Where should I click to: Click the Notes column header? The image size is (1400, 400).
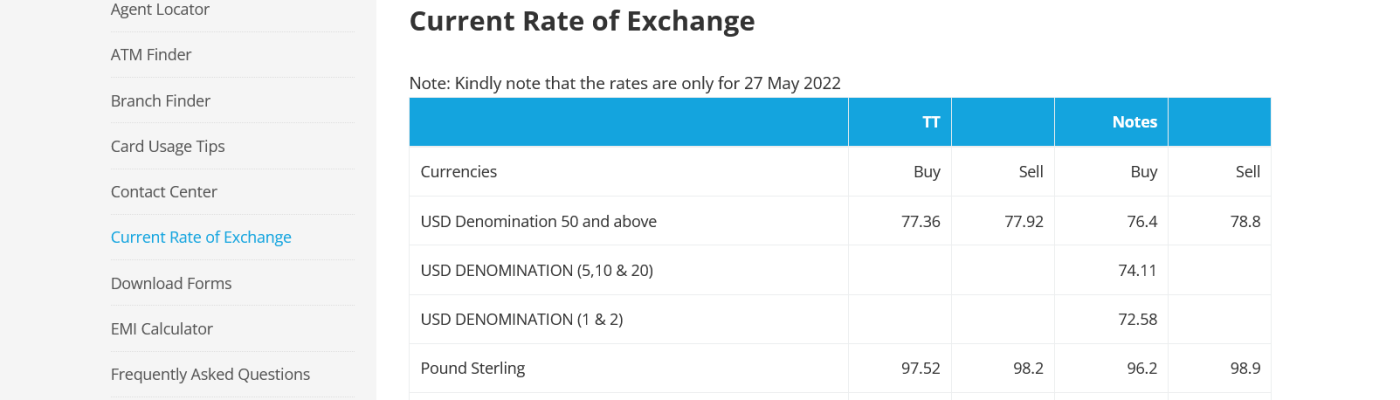[1134, 122]
